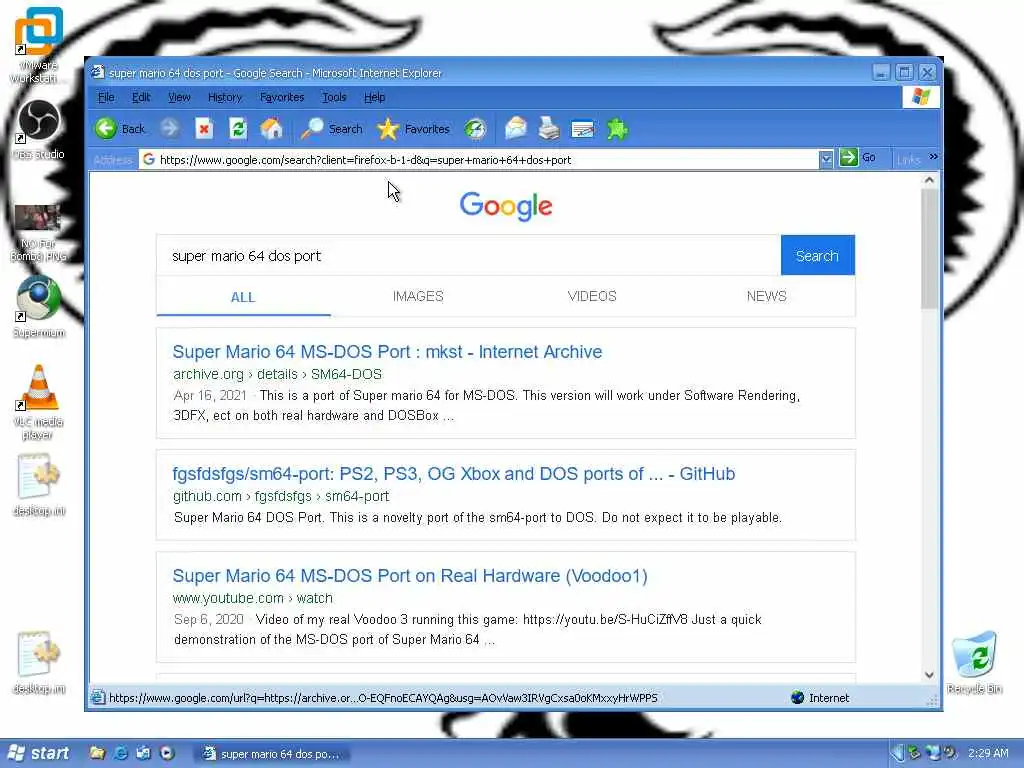Screen dimensions: 1024x768
Task: Open the address bar dropdown arrow
Action: [826, 159]
